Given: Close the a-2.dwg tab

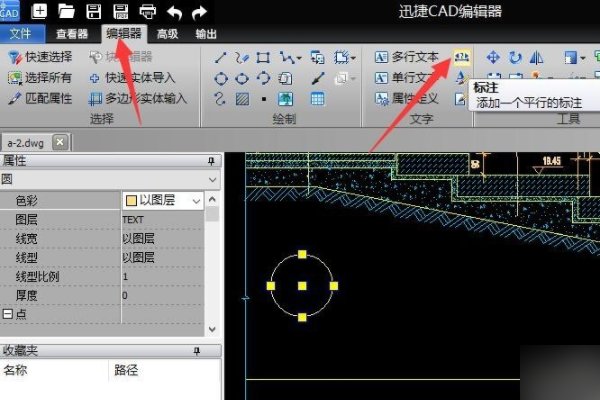Looking at the screenshot, I should tap(60, 142).
